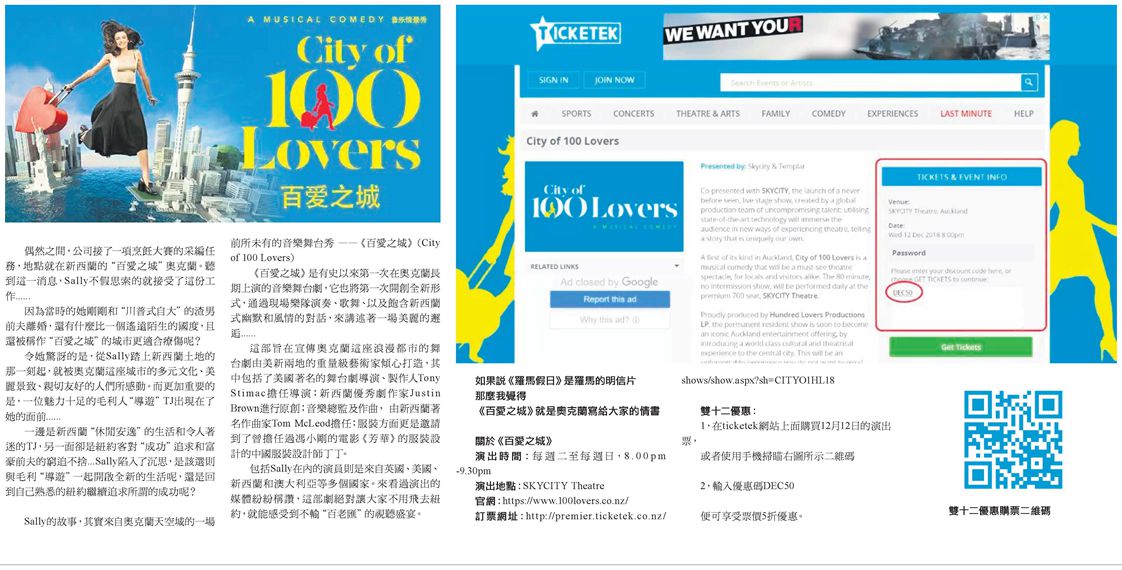Click the green Get Tickets button
The height and width of the screenshot is (570, 1122).
pos(960,347)
